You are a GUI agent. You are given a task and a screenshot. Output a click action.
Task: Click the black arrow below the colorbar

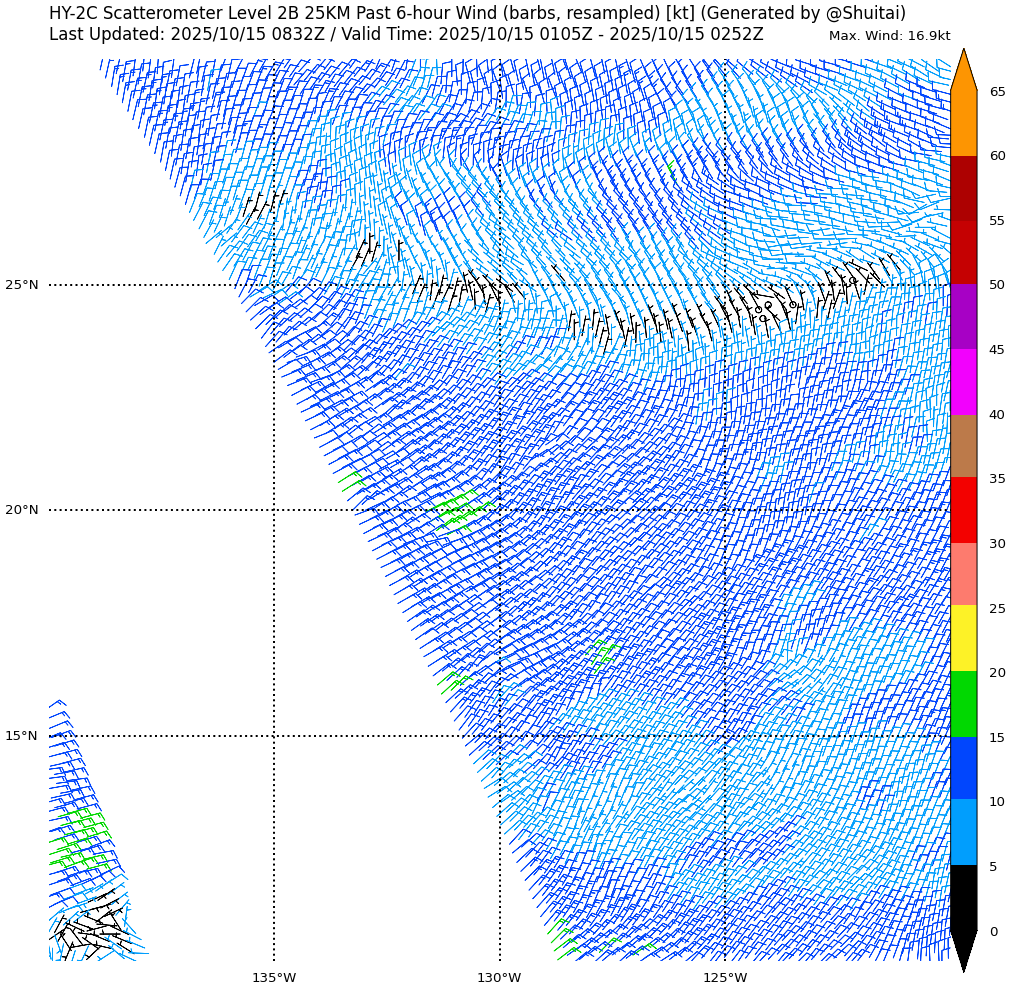coord(963,948)
